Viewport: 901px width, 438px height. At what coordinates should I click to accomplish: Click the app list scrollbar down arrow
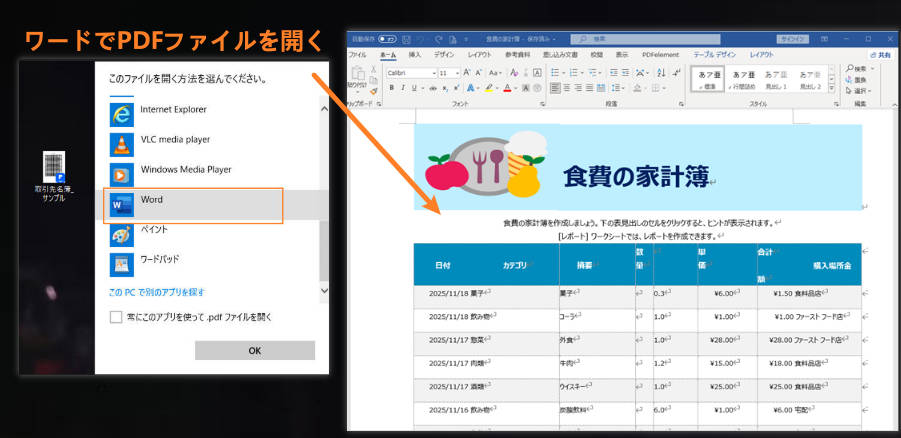(324, 291)
